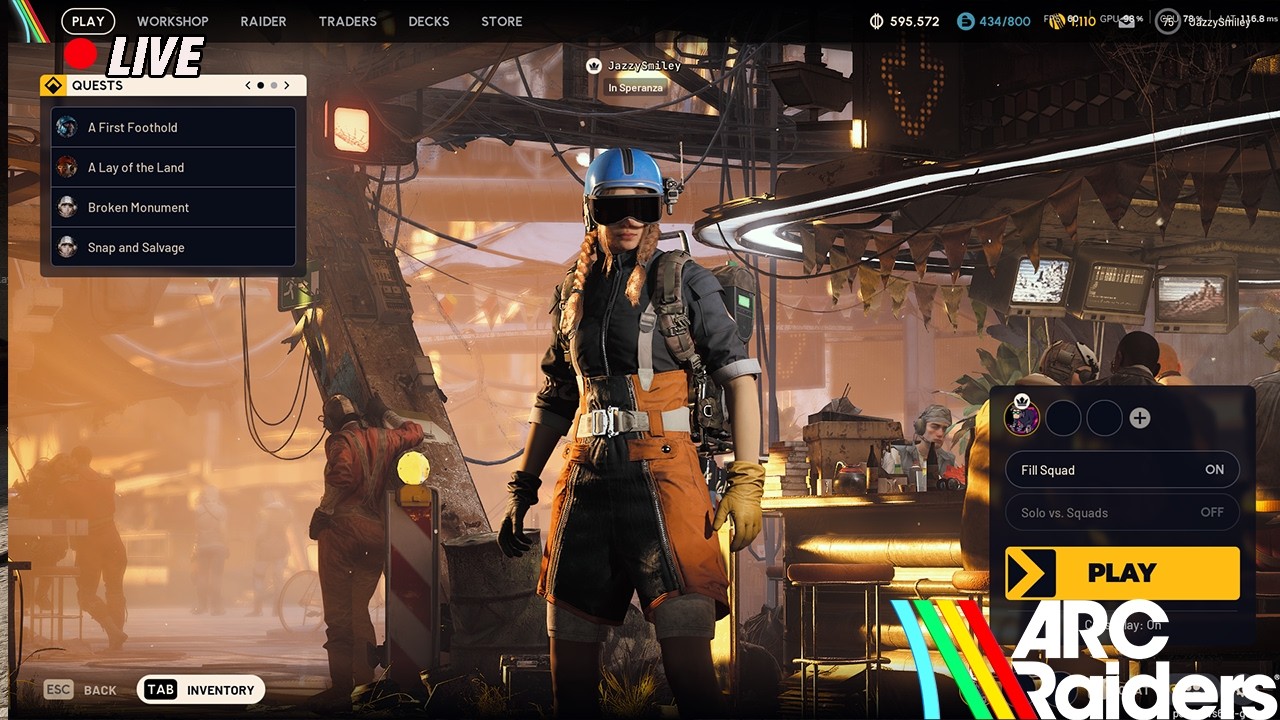1280x720 pixels.
Task: Click the JazzySmiley username in top bar
Action: [x=1219, y=22]
